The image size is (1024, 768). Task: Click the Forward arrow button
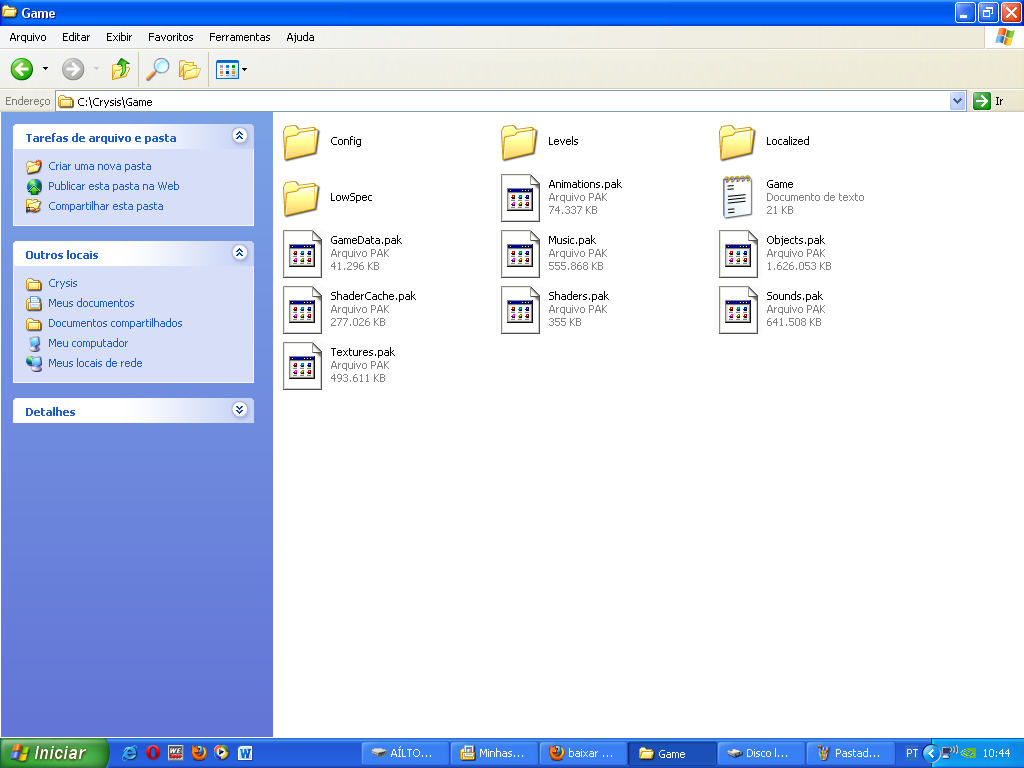coord(73,69)
